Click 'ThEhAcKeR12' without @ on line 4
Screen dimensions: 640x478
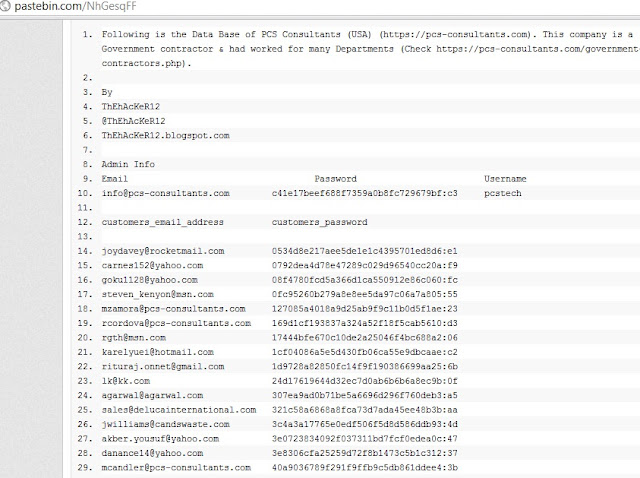point(131,107)
